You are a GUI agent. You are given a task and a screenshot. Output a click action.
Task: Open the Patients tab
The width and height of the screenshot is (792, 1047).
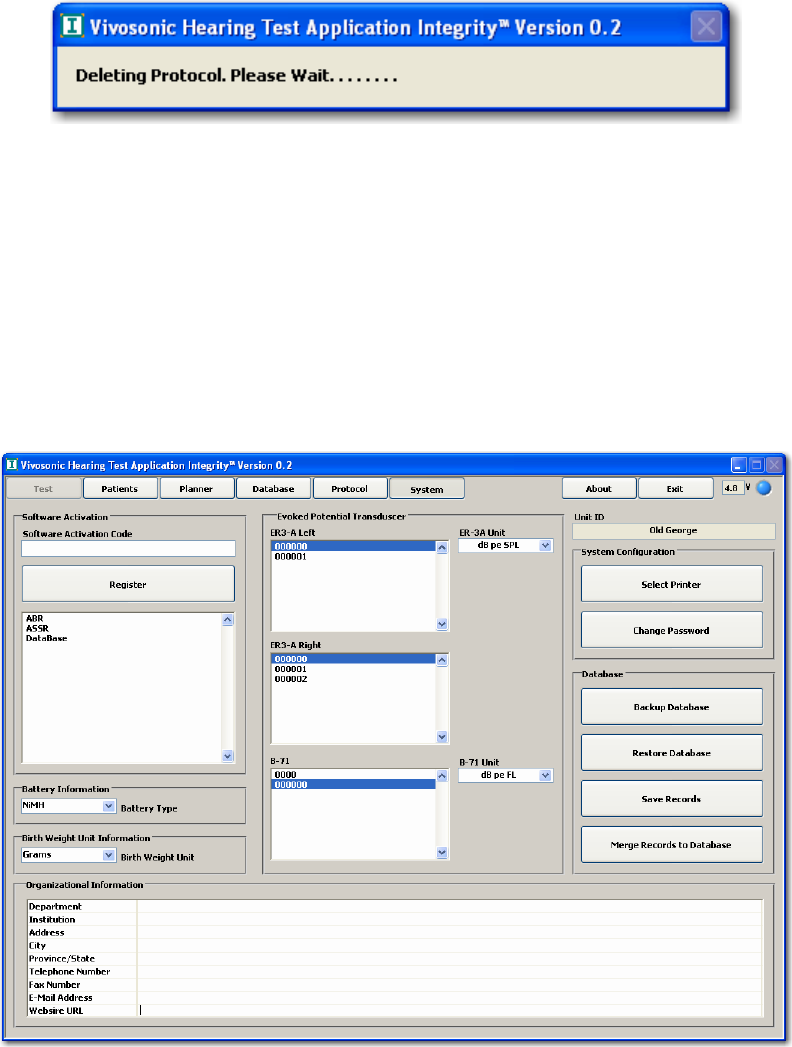120,489
